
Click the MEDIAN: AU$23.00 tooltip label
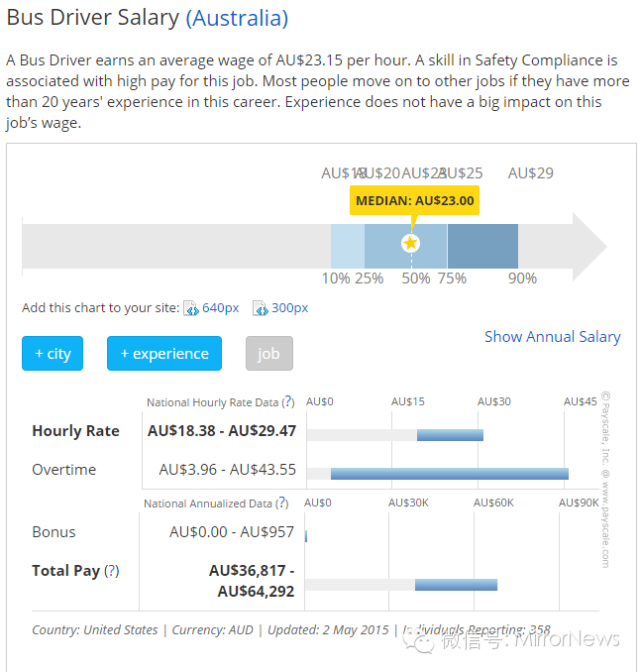click(x=414, y=201)
